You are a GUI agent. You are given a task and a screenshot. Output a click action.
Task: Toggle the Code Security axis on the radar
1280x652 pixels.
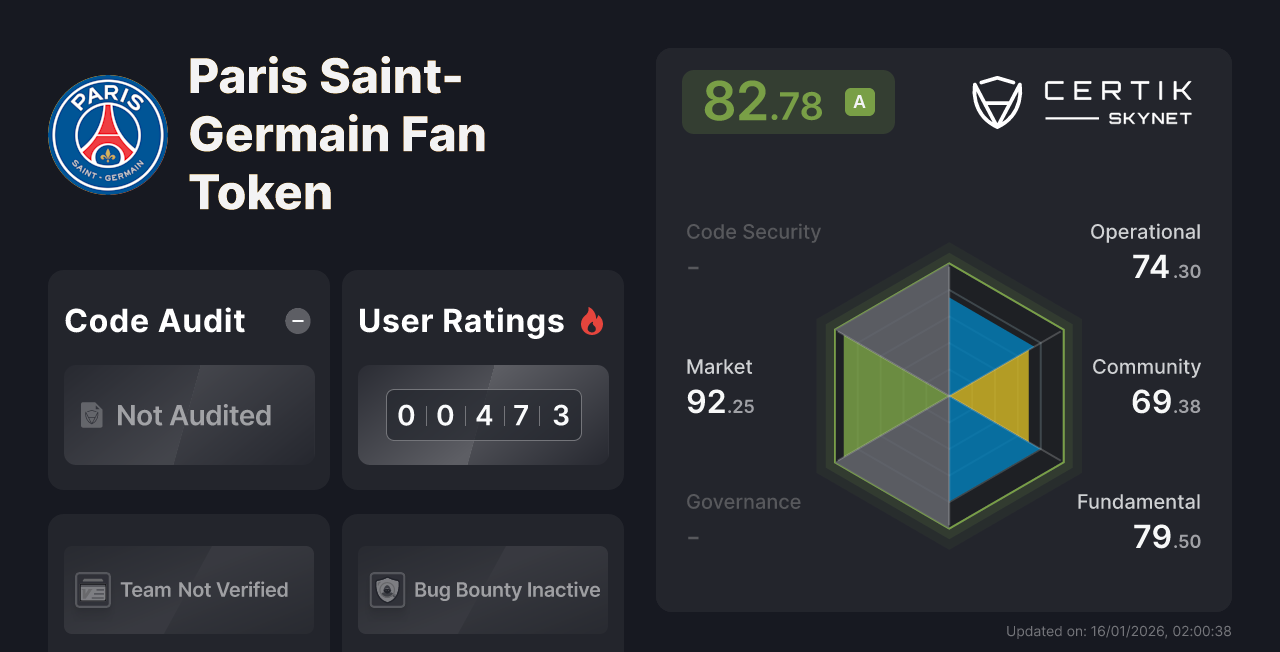tap(753, 231)
